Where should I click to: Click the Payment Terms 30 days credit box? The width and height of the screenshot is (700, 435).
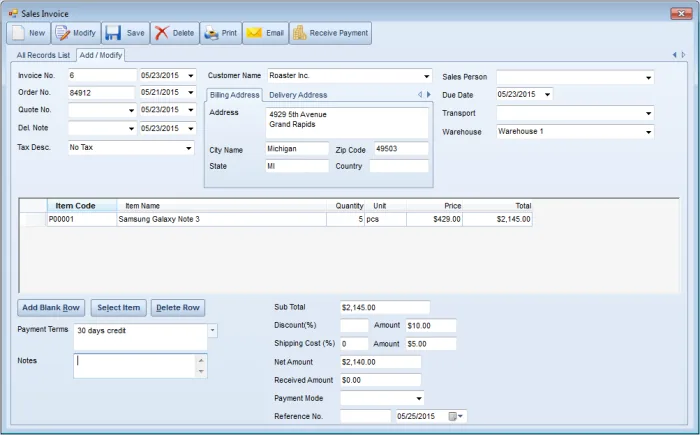tap(140, 337)
